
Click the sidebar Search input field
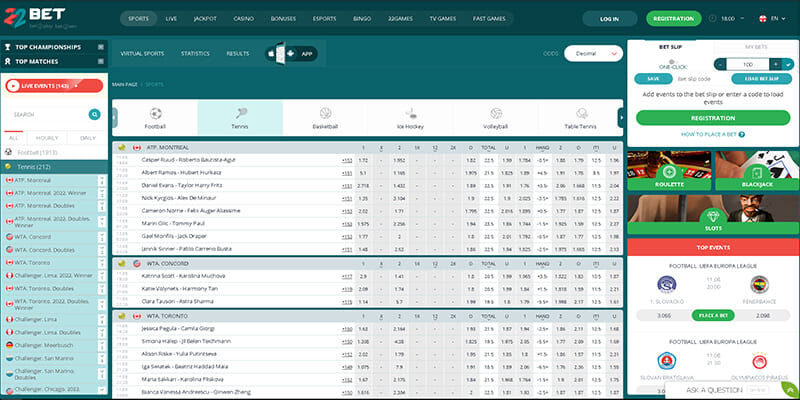[48, 114]
